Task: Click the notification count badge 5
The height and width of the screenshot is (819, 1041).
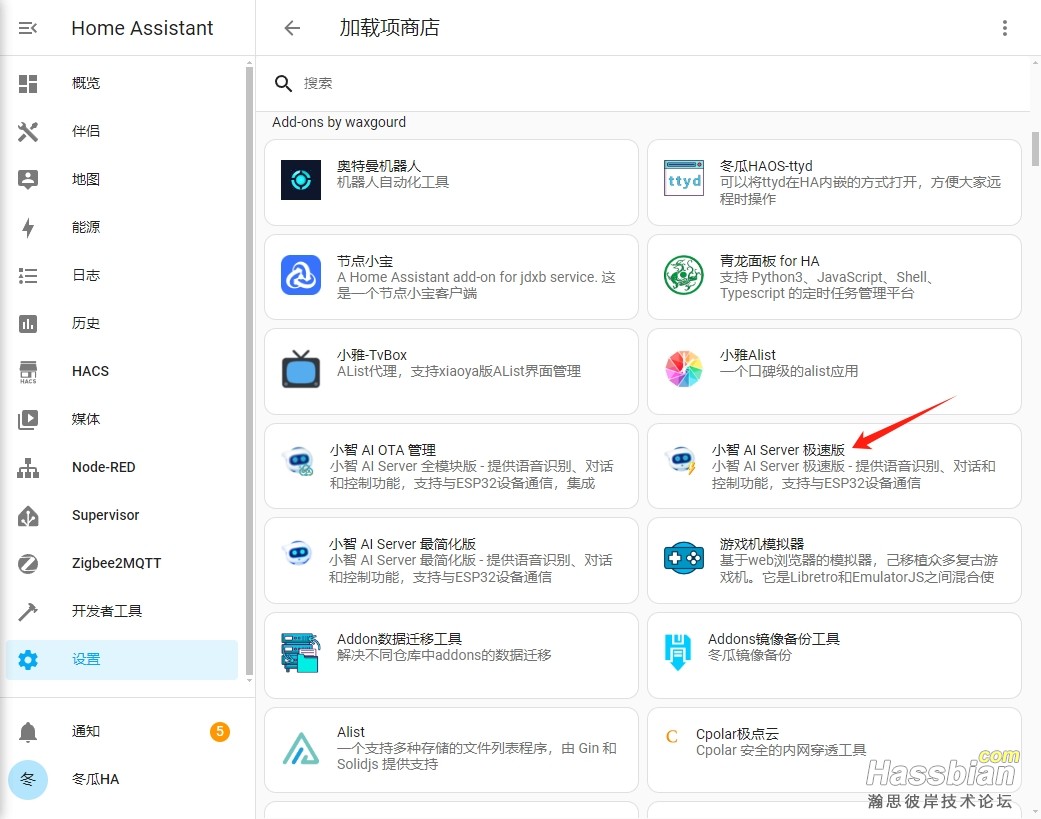Action: pyautogui.click(x=220, y=731)
